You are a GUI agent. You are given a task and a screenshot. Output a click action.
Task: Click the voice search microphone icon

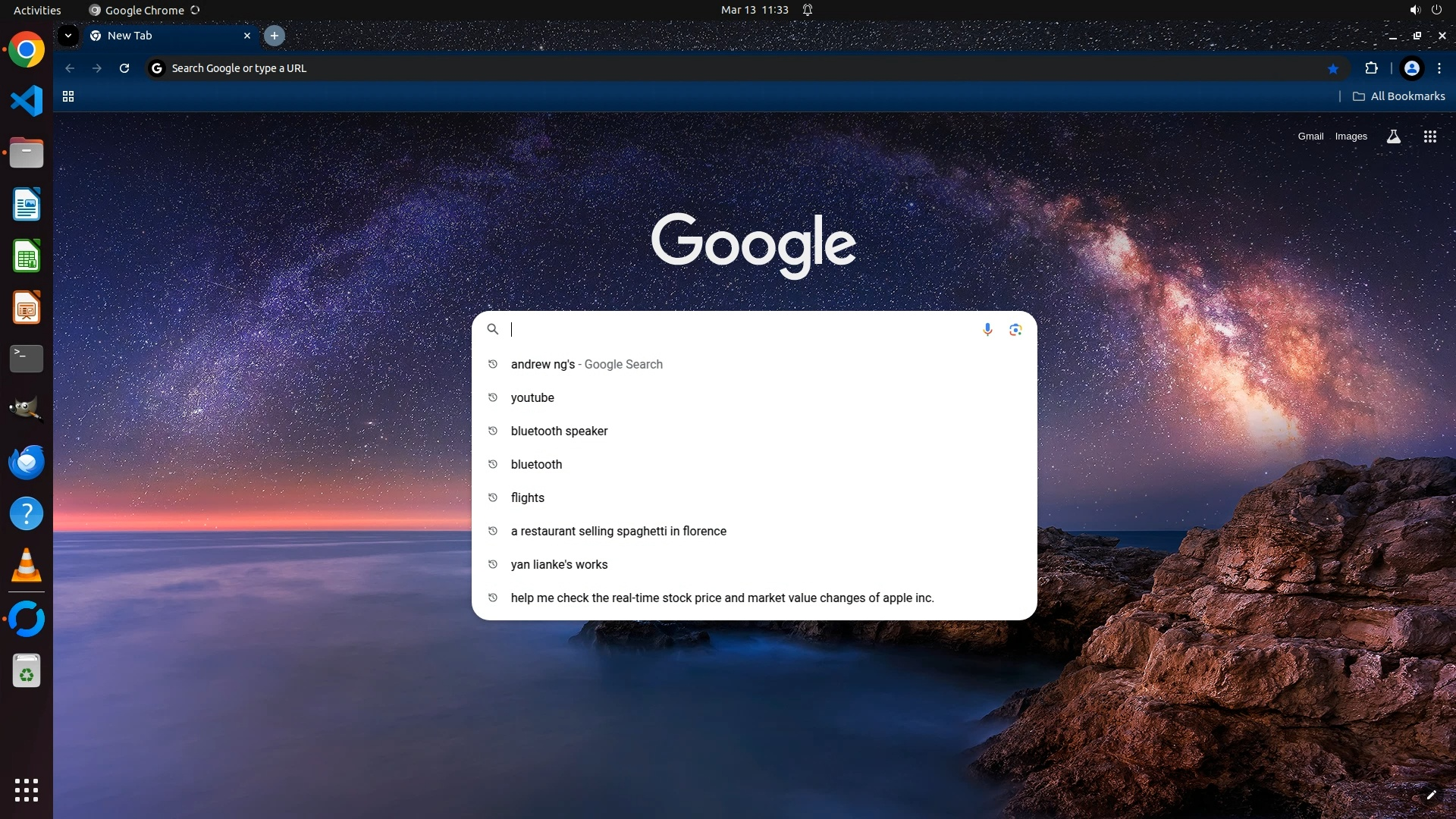987,329
